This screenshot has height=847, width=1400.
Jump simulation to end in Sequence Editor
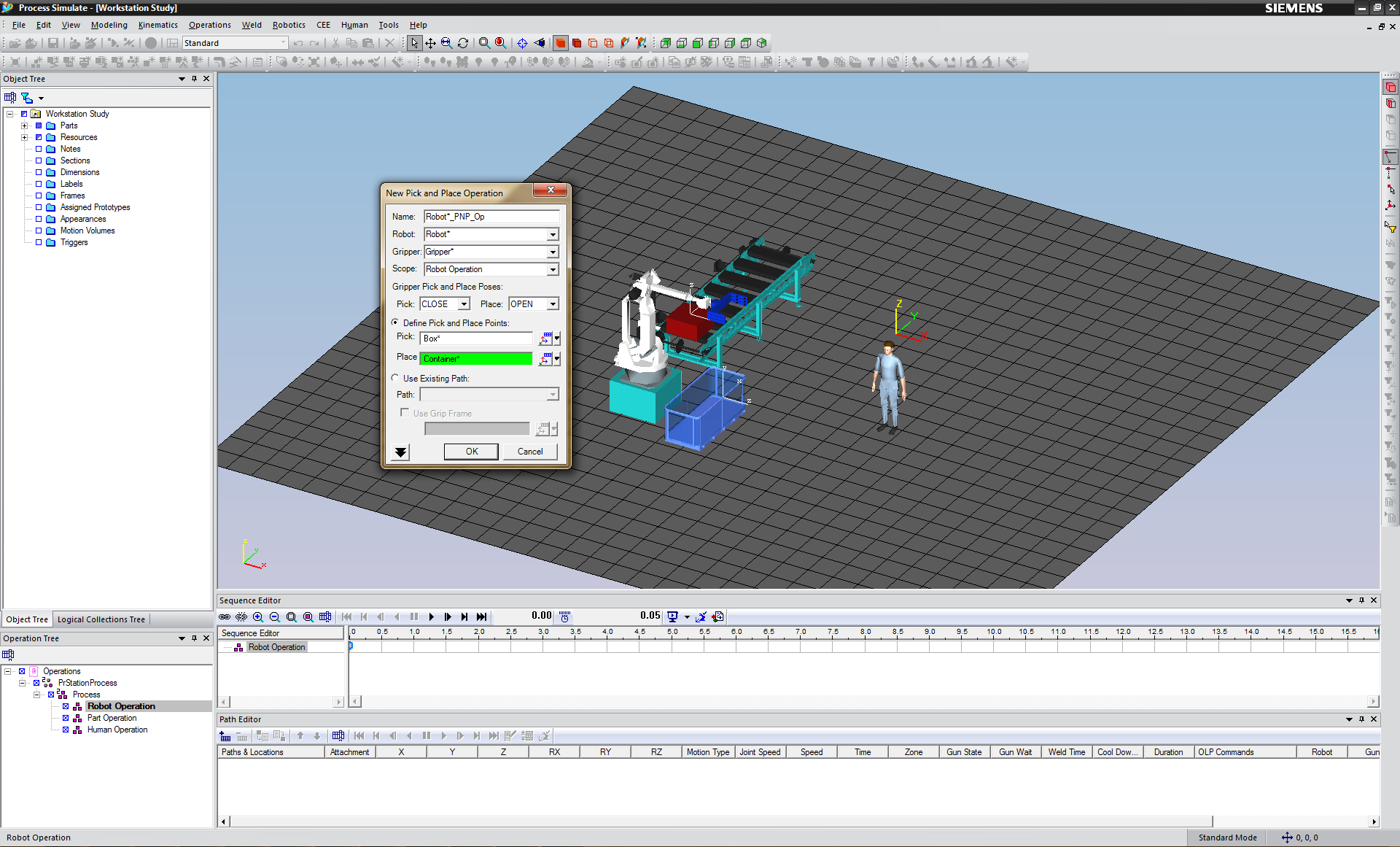pos(481,616)
